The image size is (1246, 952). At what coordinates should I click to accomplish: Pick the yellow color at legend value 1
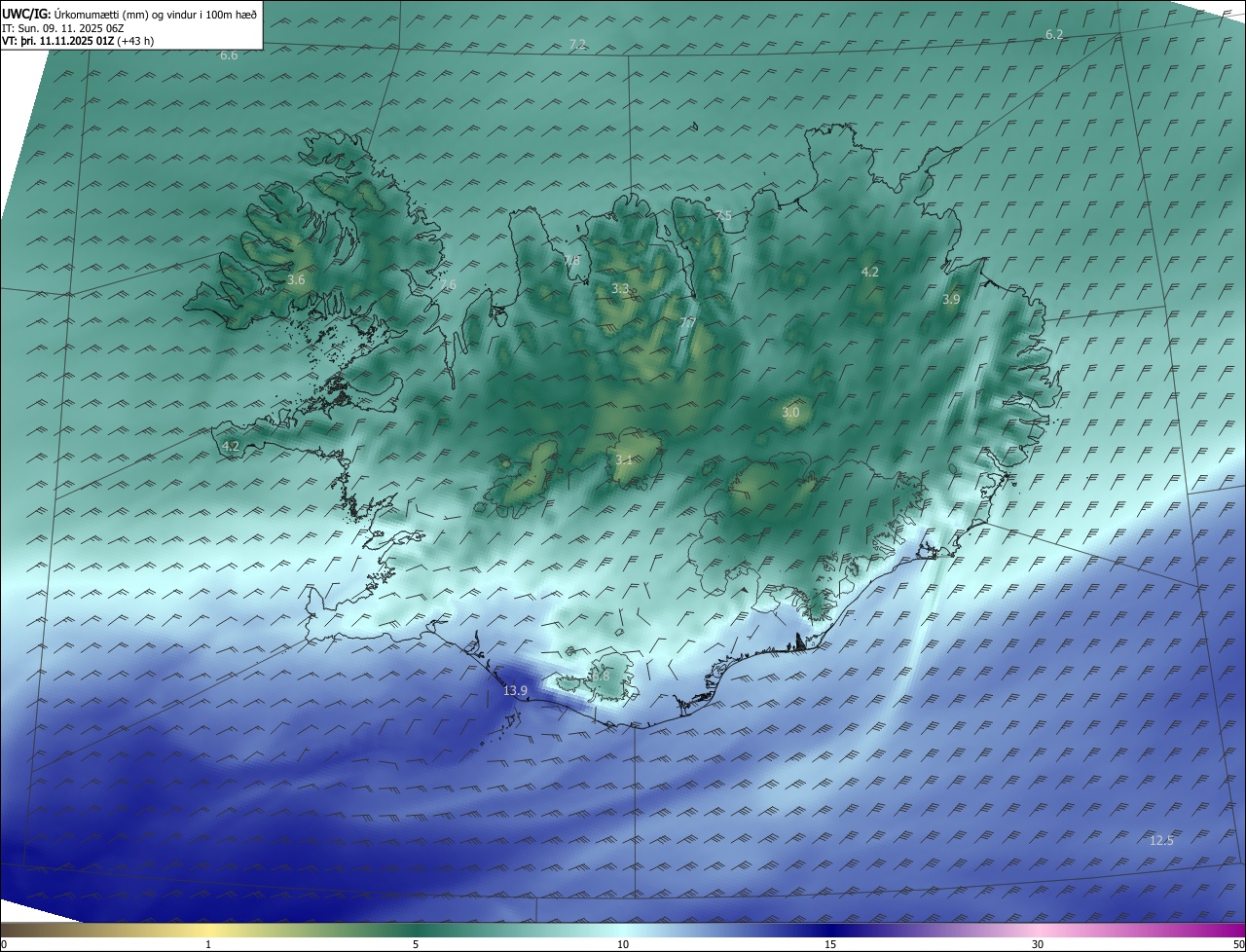pyautogui.click(x=208, y=930)
